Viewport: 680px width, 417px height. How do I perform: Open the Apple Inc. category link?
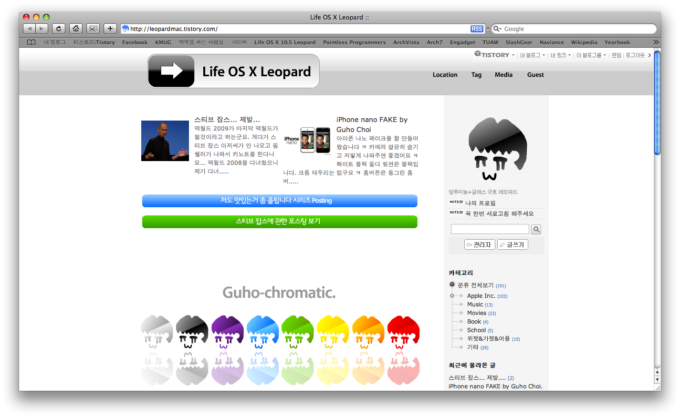(481, 296)
